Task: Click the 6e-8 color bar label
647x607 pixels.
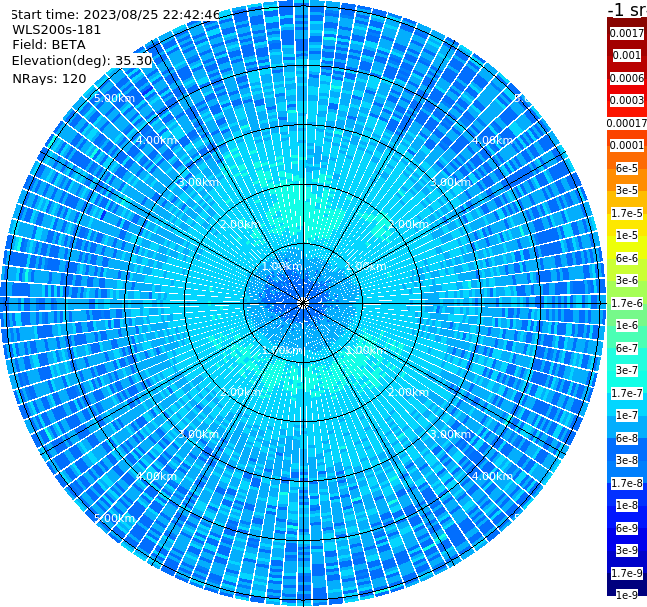Action: [x=627, y=438]
